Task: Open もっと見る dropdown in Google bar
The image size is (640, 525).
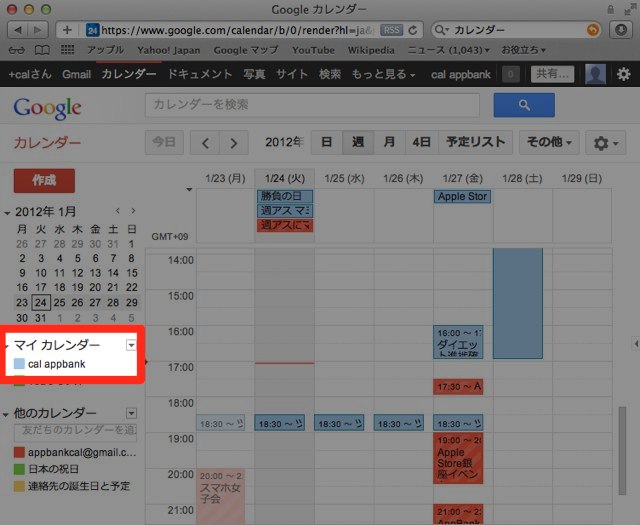Action: pos(383,74)
